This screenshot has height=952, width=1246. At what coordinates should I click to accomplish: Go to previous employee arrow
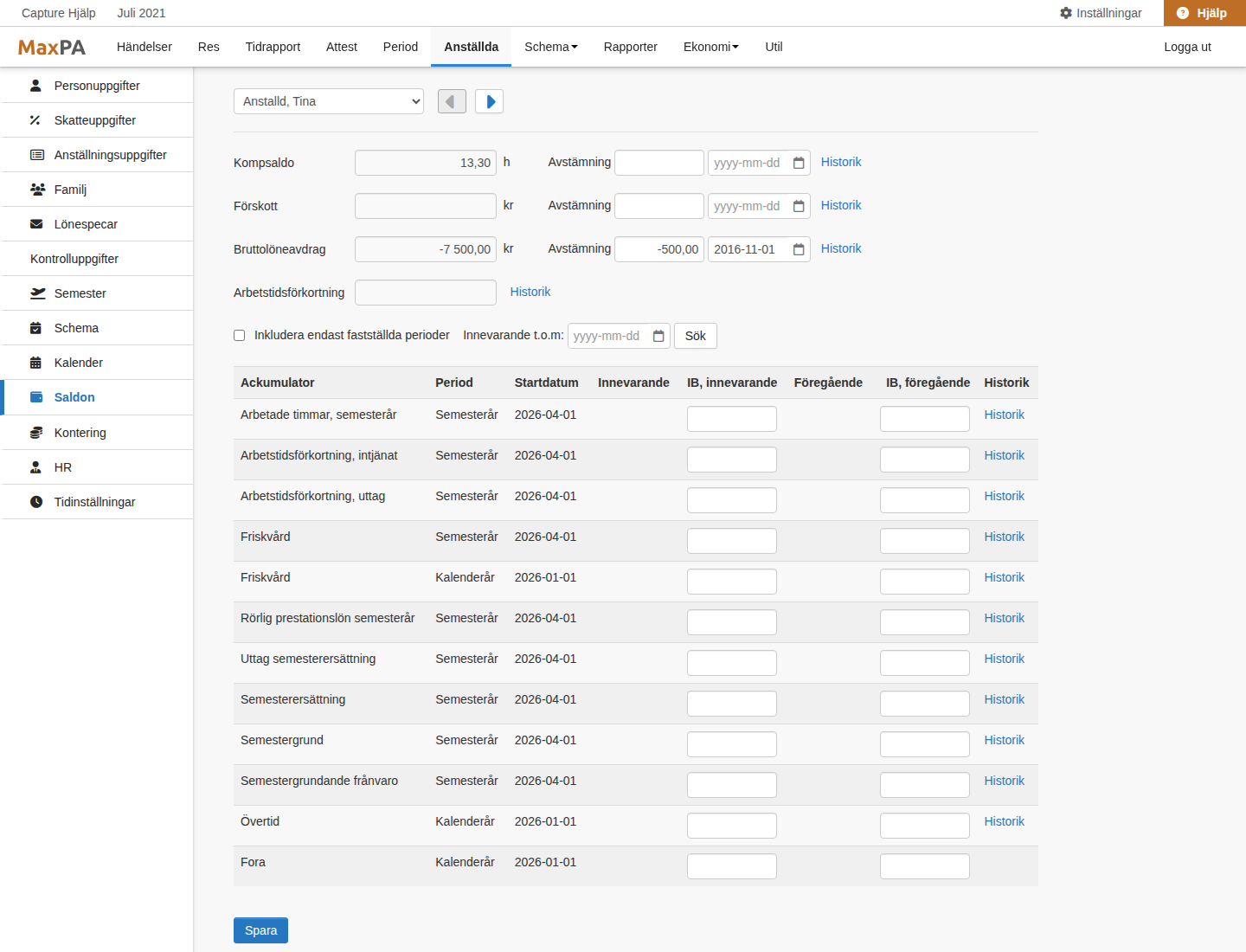[452, 101]
